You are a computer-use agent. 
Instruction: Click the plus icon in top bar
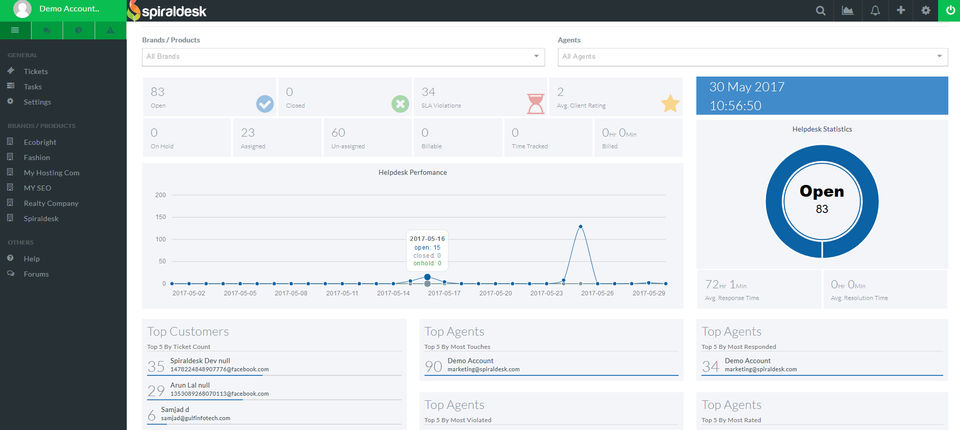click(x=901, y=11)
